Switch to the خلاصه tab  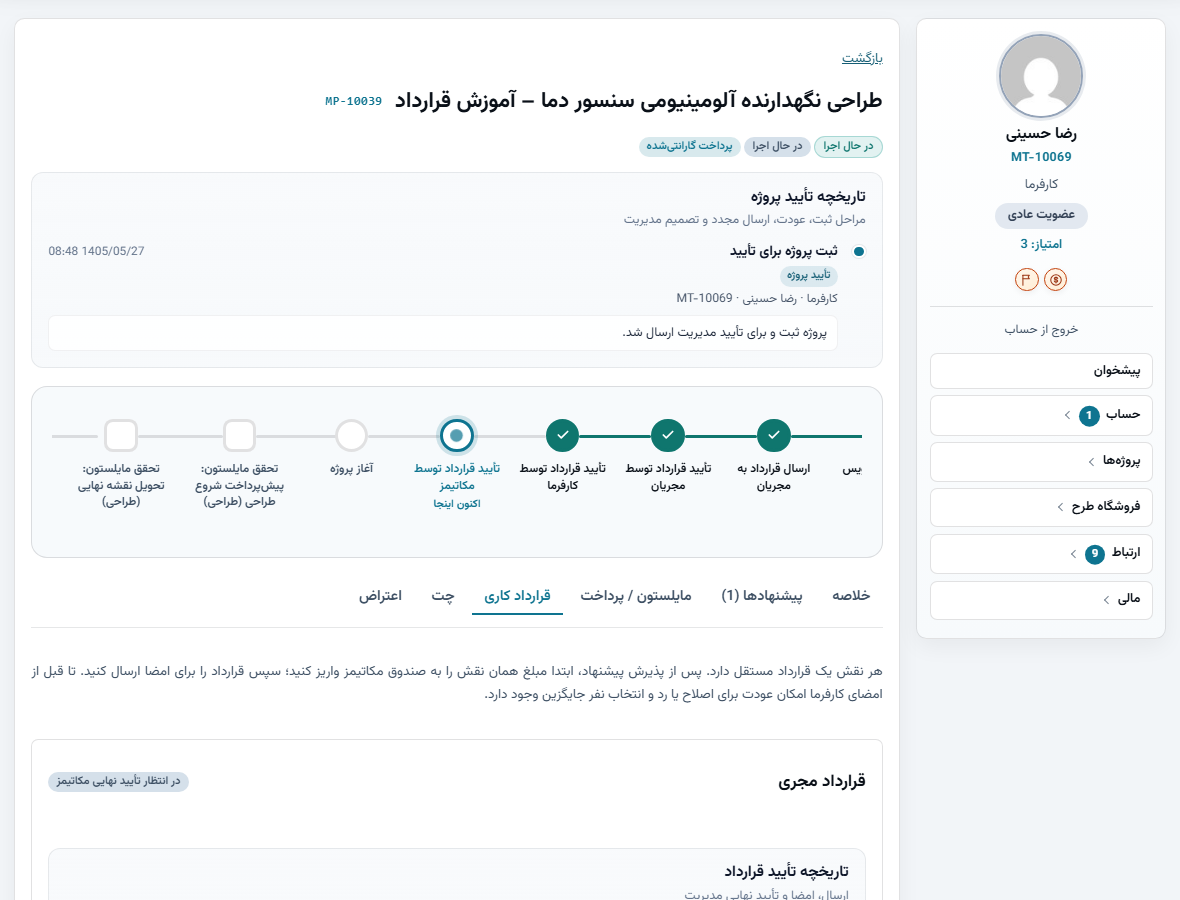[x=850, y=596]
